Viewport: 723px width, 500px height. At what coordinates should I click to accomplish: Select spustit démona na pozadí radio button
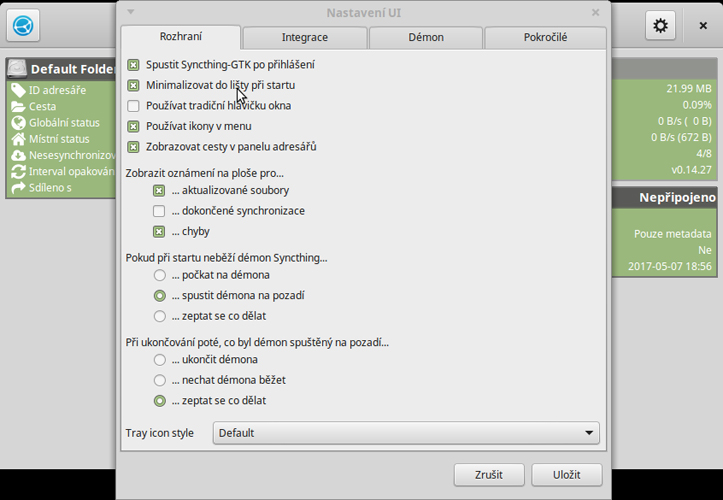[160, 296]
